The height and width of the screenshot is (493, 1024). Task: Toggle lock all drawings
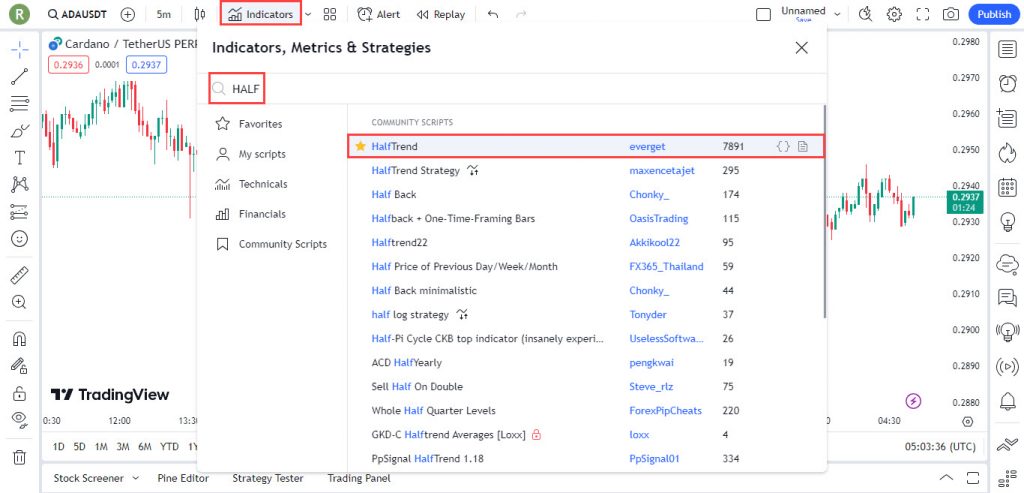[x=20, y=393]
